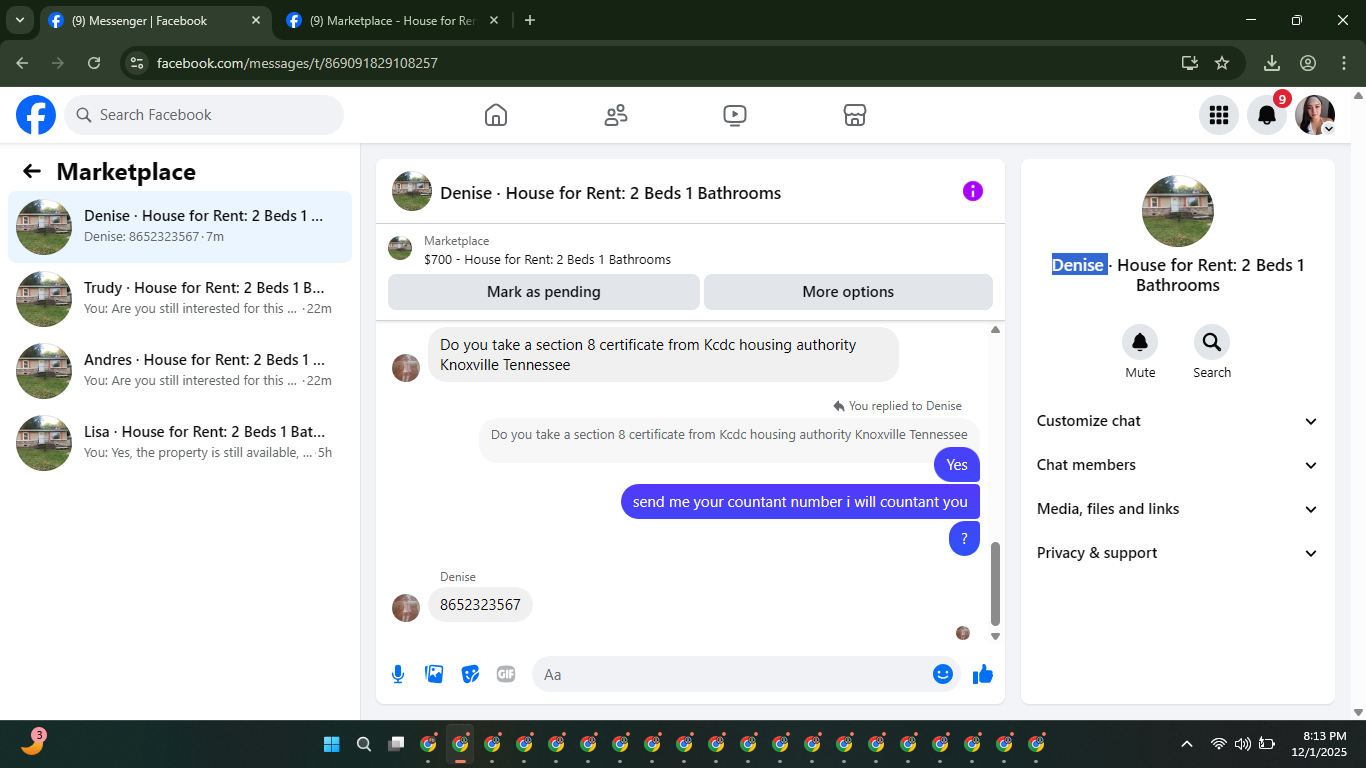Open Chrome three-dot menu
Screen dimensions: 1366x768
pyautogui.click(x=1344, y=63)
